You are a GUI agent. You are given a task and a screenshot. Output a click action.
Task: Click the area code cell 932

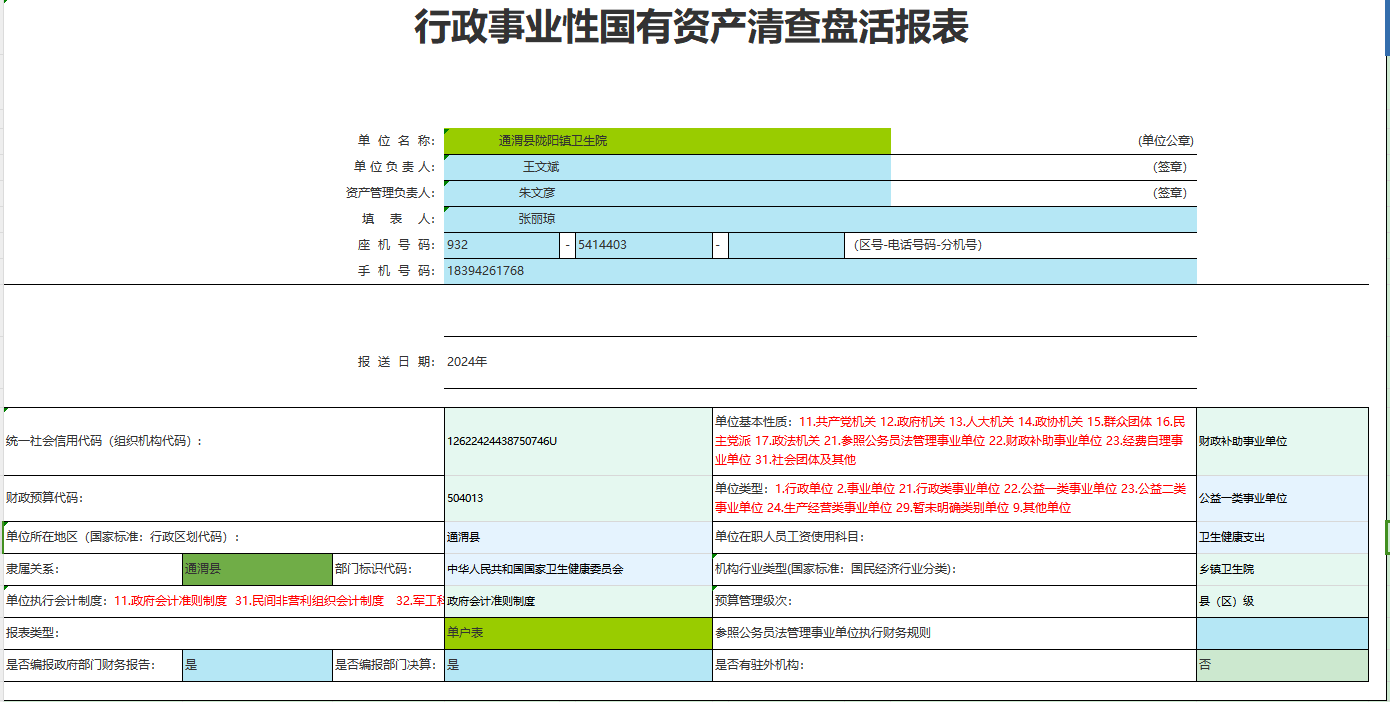coord(501,245)
